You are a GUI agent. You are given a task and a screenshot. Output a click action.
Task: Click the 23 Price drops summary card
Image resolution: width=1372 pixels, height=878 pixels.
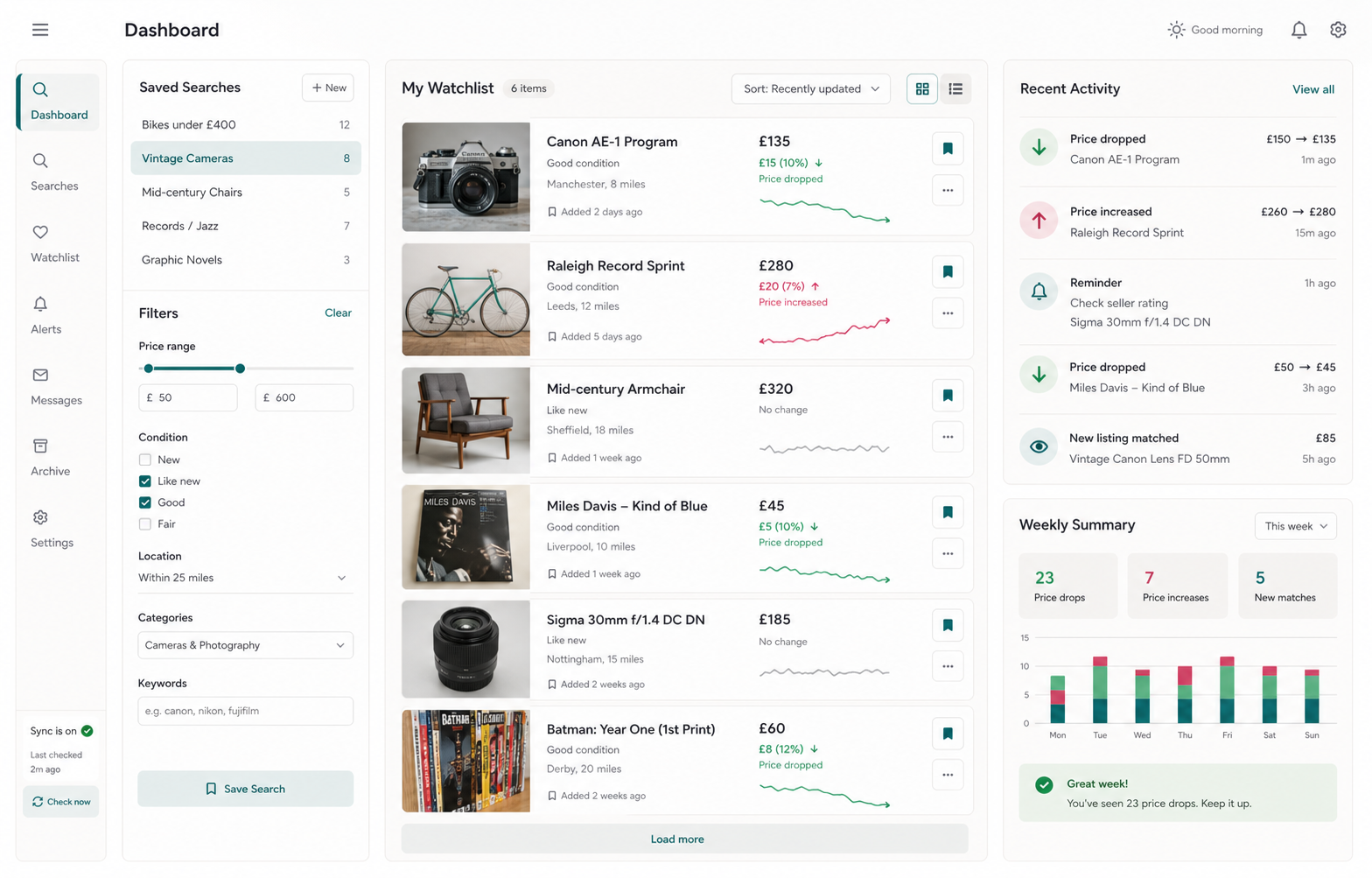tap(1068, 586)
